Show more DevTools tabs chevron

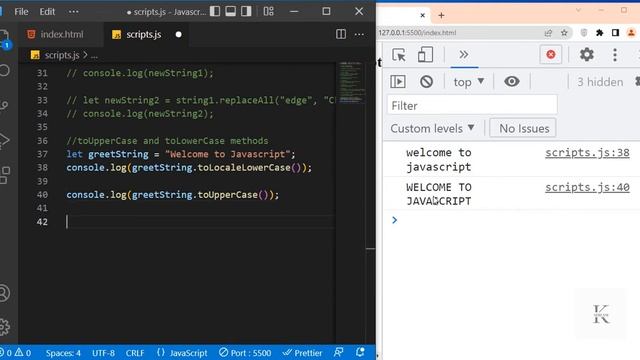(x=464, y=54)
